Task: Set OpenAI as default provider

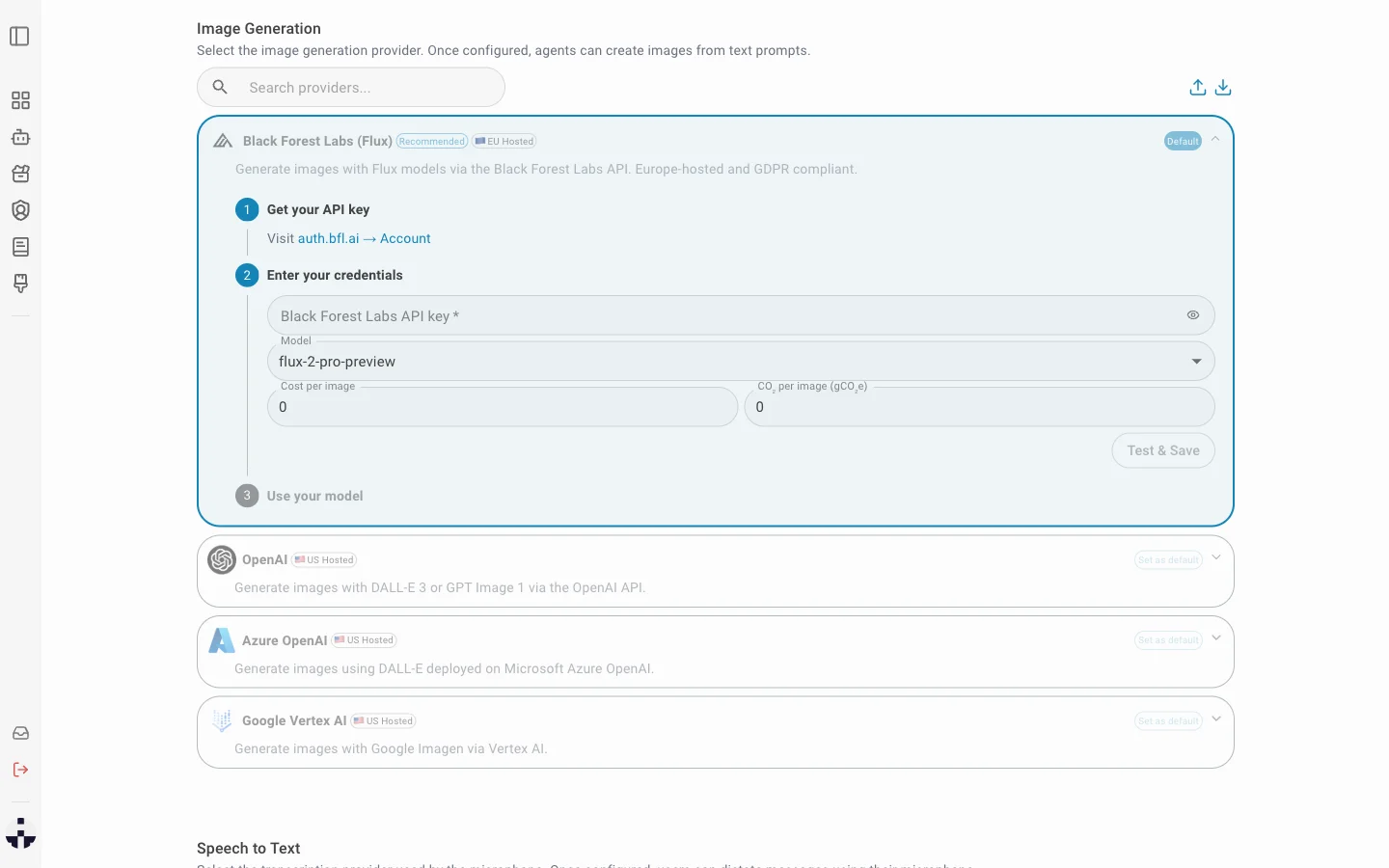Action: coord(1168,559)
